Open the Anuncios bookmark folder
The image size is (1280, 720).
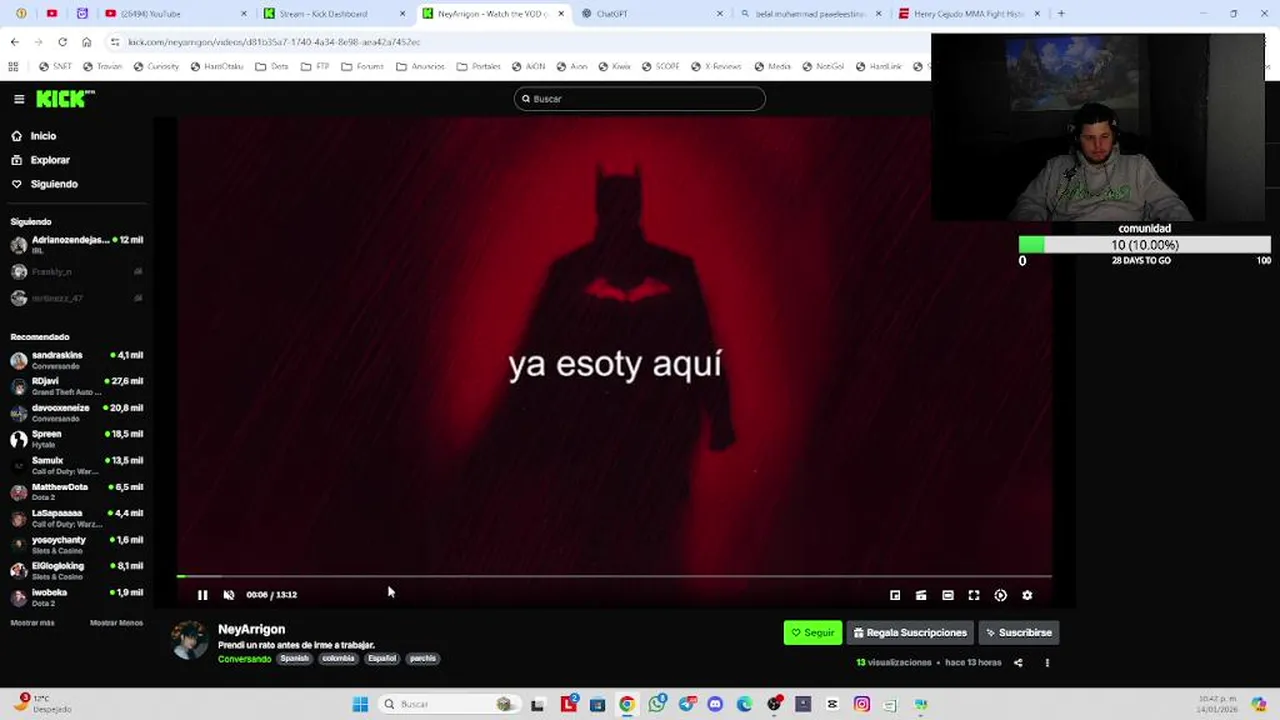tap(420, 67)
